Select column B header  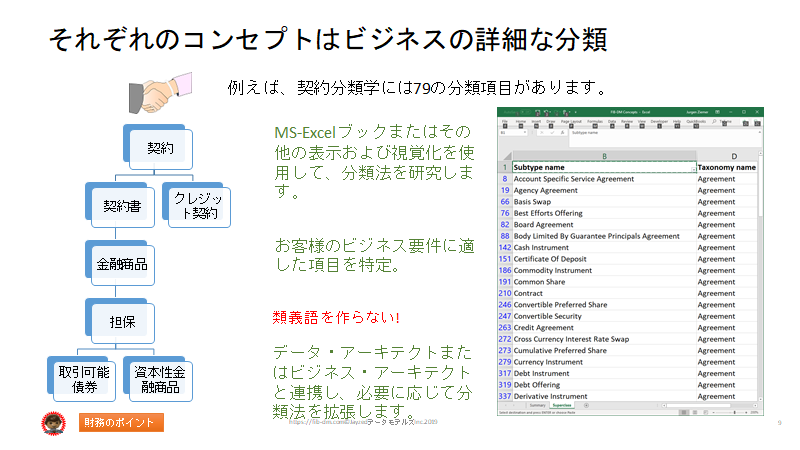tap(604, 156)
